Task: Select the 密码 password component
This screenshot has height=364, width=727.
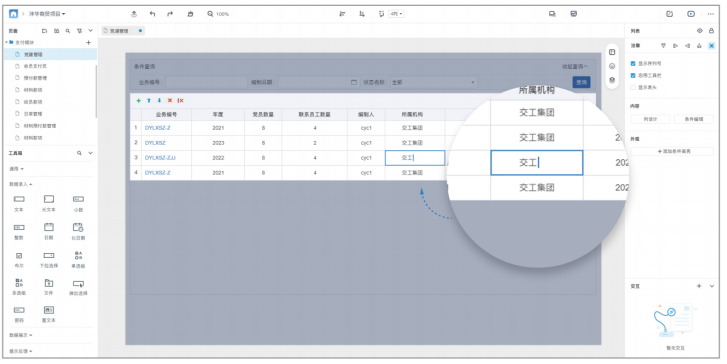Action: pos(19,314)
